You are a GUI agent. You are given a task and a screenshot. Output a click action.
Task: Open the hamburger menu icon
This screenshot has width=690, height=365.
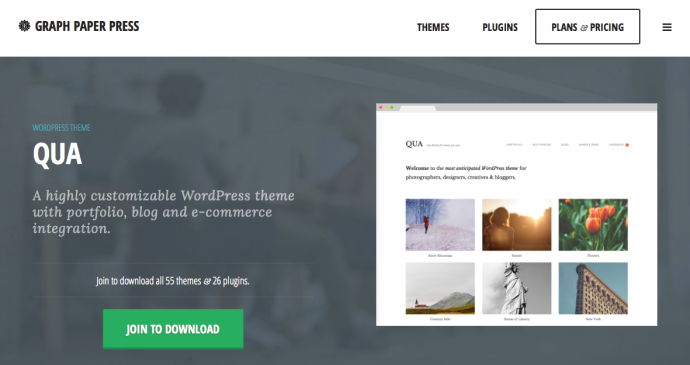(667, 27)
